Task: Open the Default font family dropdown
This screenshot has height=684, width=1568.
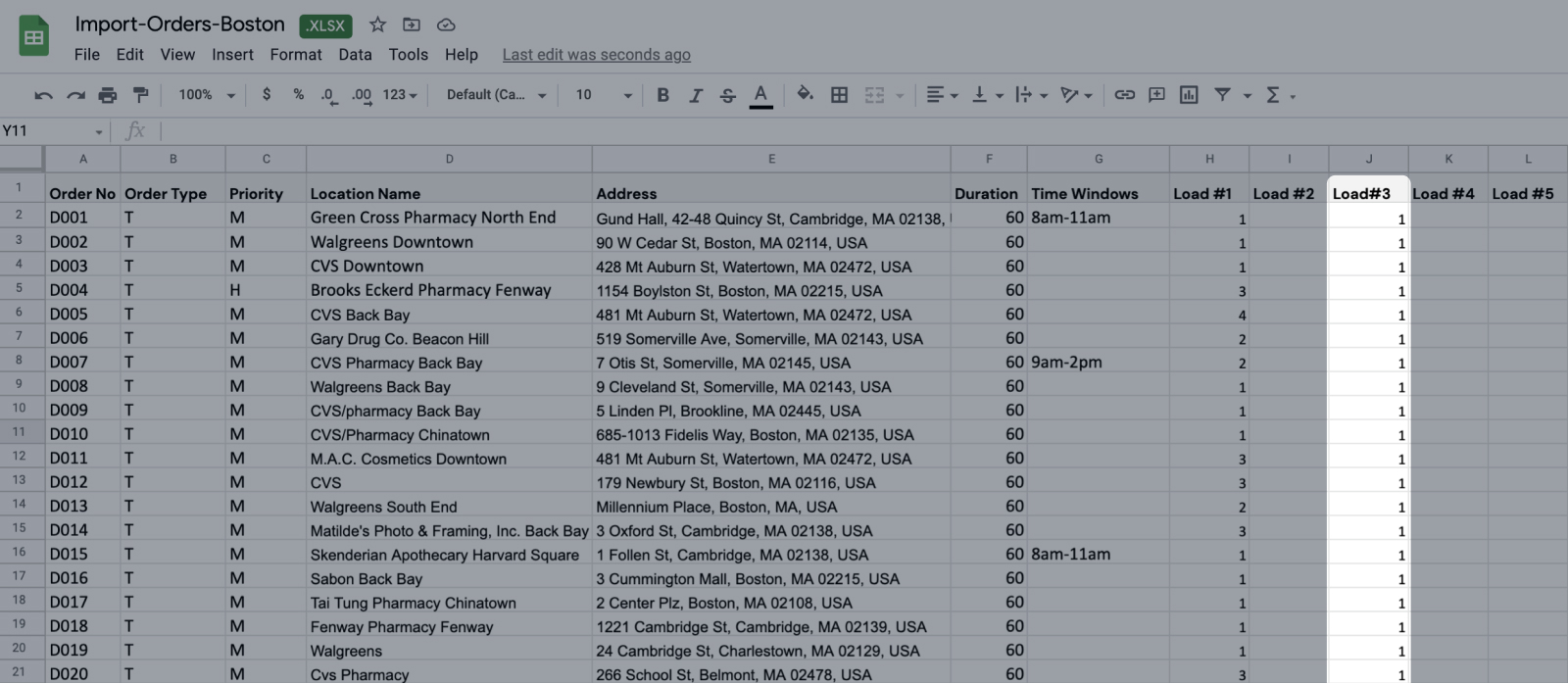Action: tap(496, 95)
